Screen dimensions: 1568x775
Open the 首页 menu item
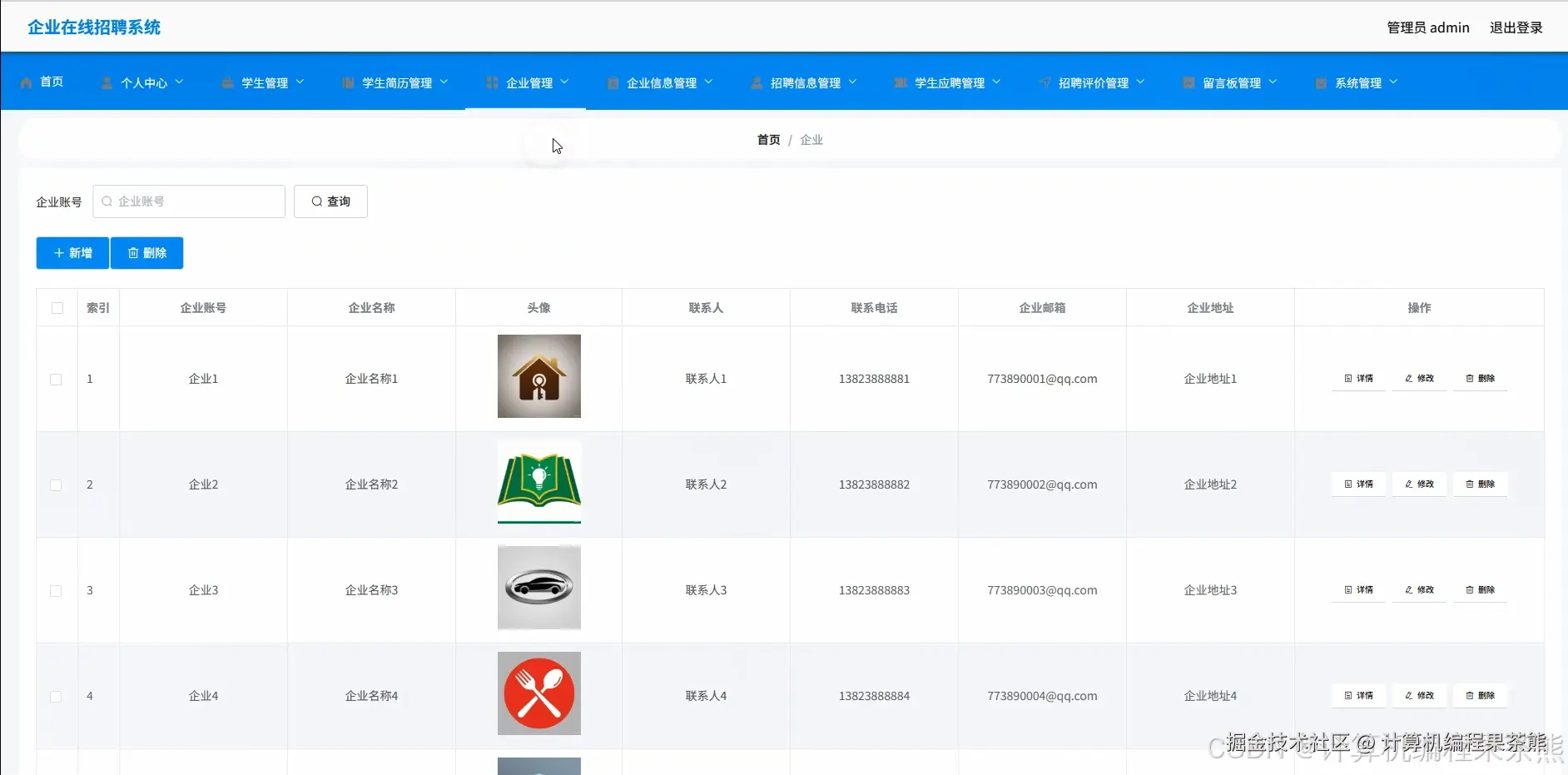[42, 82]
